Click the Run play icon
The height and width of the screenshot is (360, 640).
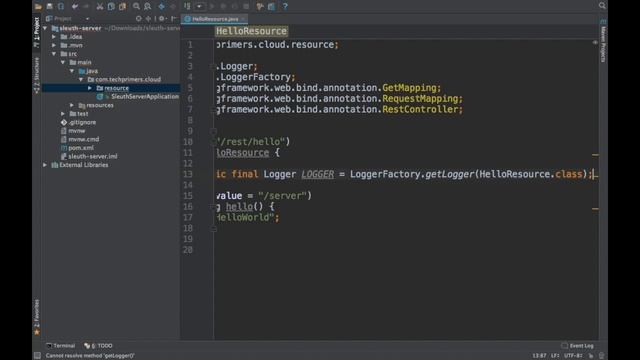(x=212, y=6)
